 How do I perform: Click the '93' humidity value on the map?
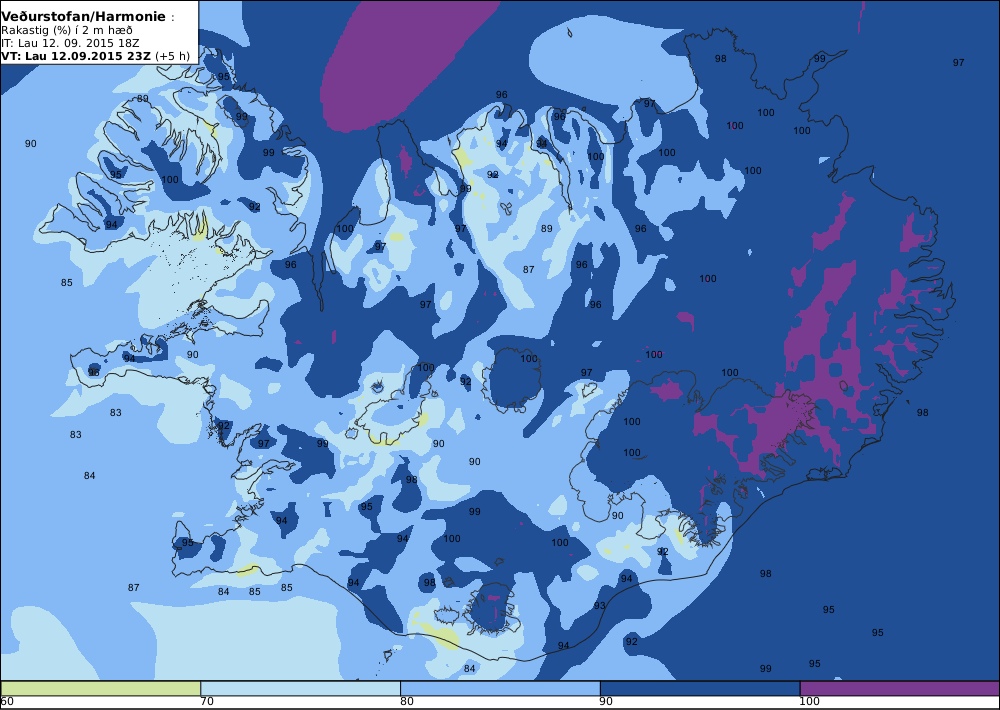coord(599,605)
